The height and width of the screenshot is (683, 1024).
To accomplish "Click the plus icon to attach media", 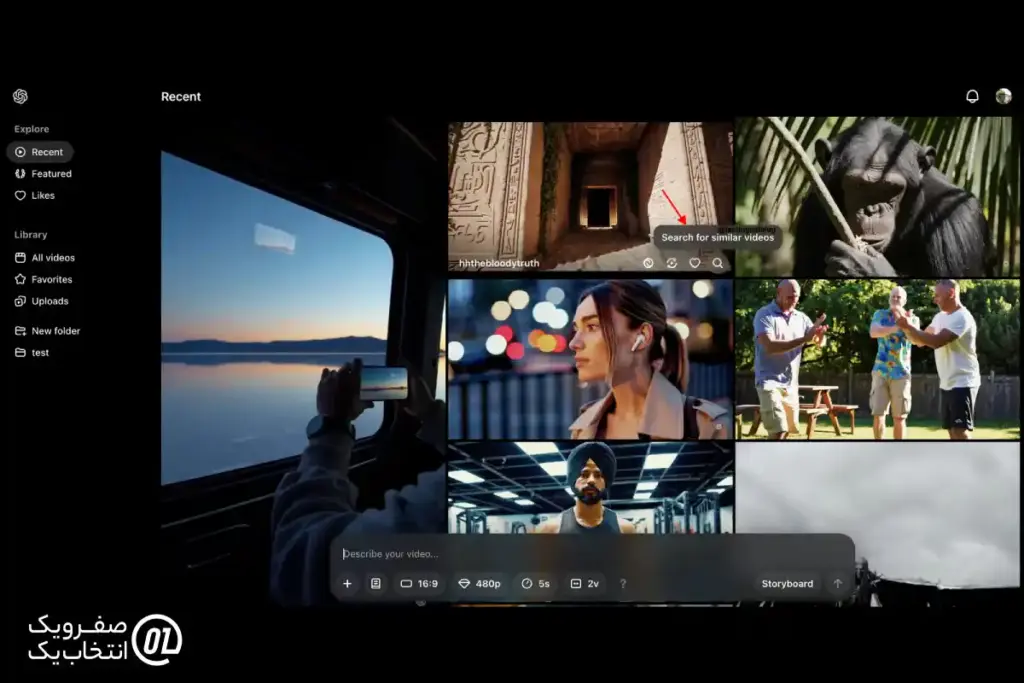I will 348,584.
